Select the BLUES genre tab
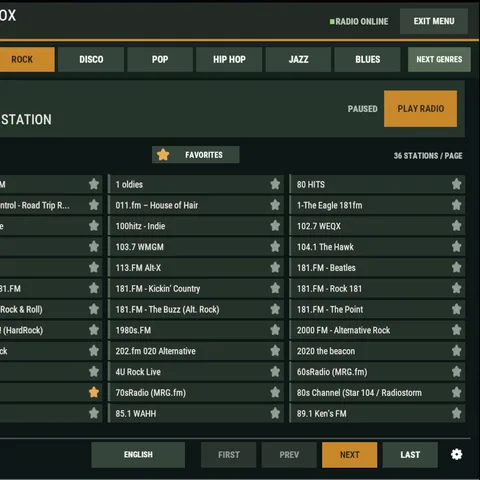The height and width of the screenshot is (480, 480). [367, 59]
